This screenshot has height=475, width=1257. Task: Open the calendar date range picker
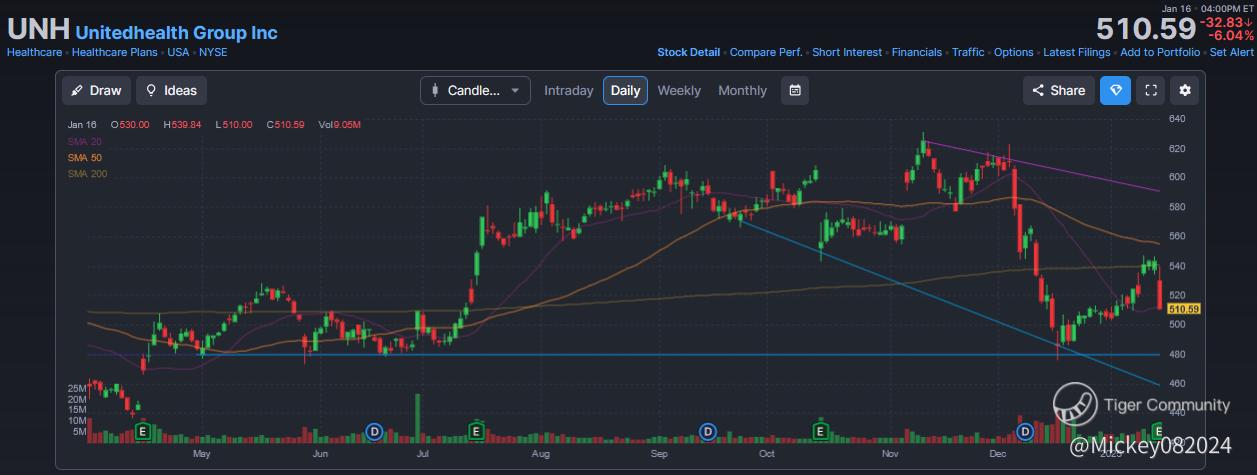795,90
